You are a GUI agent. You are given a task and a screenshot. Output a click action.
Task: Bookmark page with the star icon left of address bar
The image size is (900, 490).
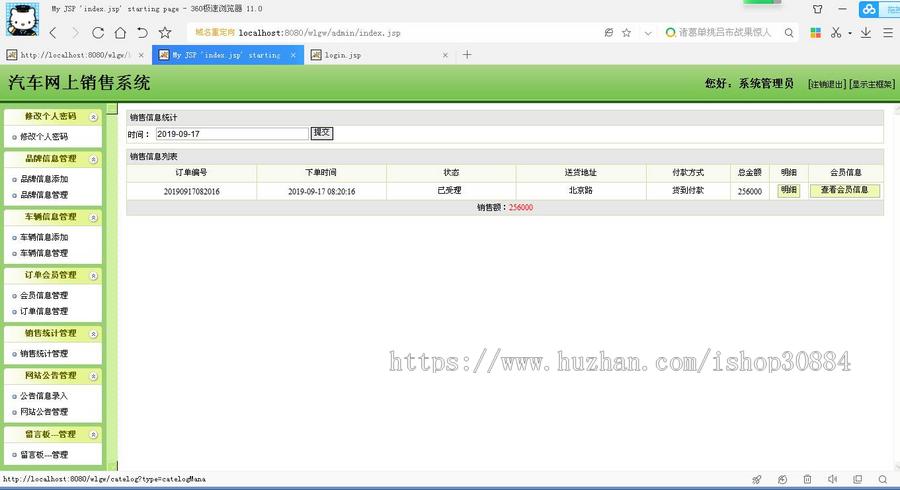coord(165,32)
